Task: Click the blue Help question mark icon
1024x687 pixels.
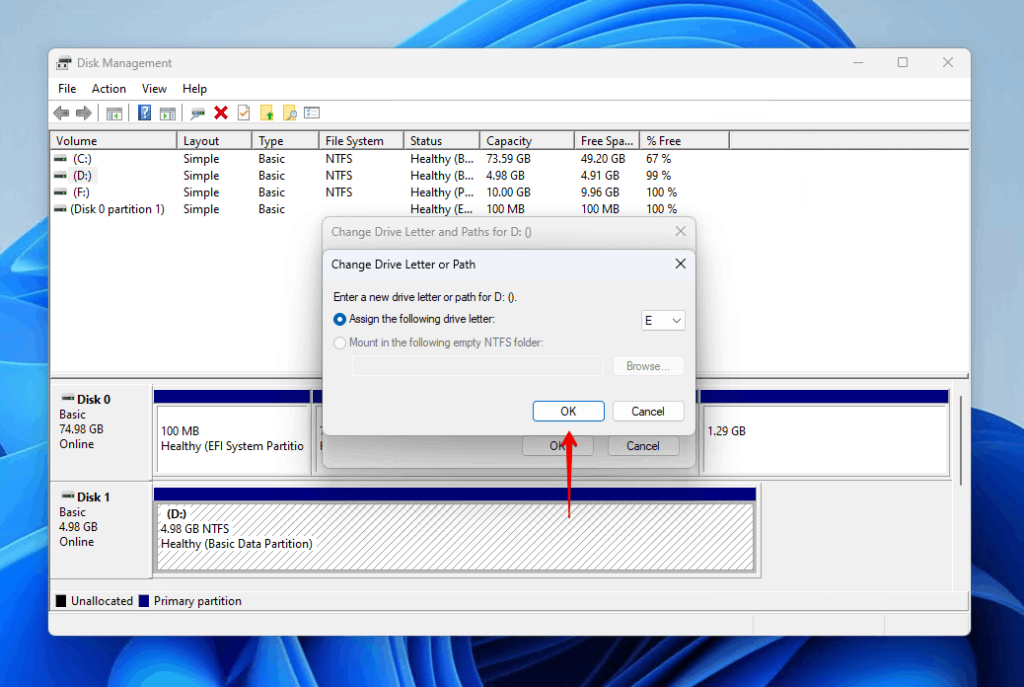Action: [x=144, y=113]
